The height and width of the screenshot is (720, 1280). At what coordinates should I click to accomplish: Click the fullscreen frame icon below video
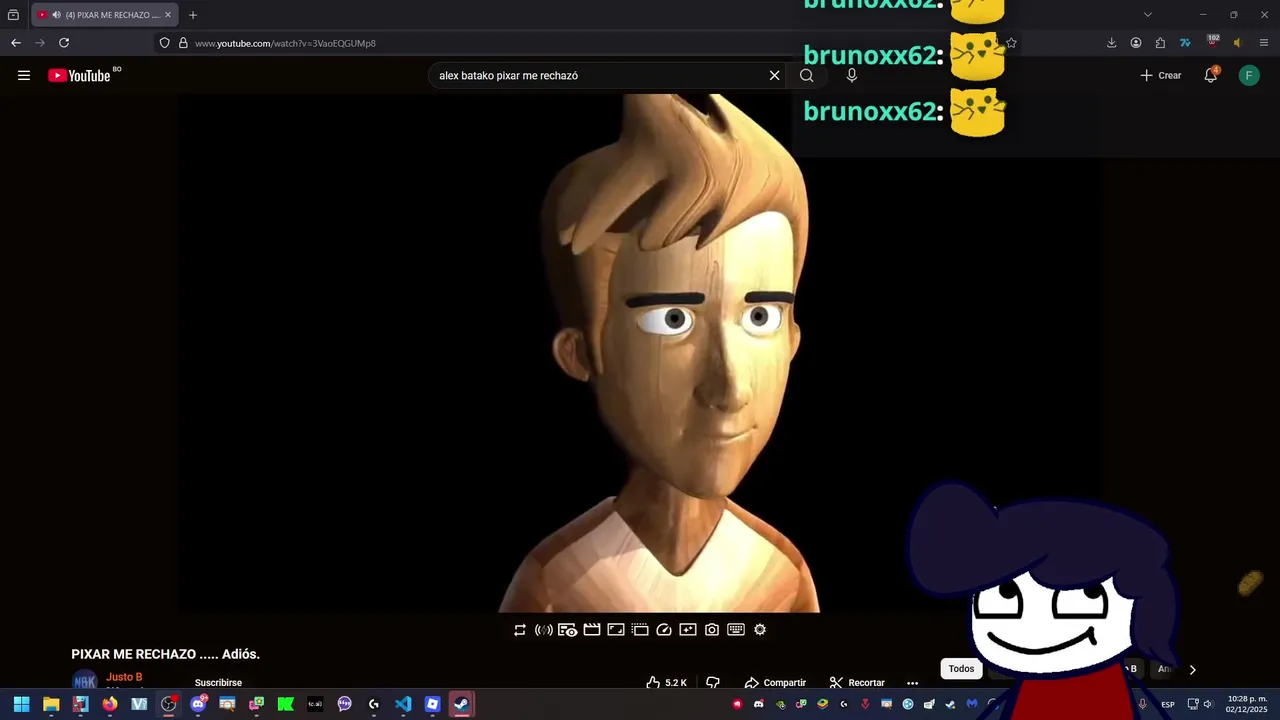pyautogui.click(x=616, y=630)
